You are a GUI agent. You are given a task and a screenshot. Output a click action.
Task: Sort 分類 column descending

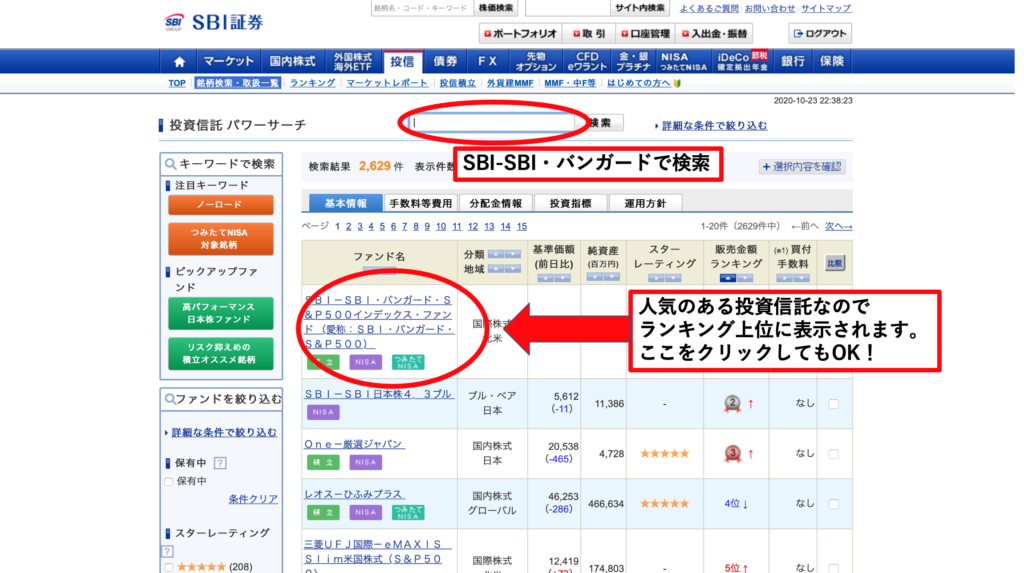click(513, 254)
